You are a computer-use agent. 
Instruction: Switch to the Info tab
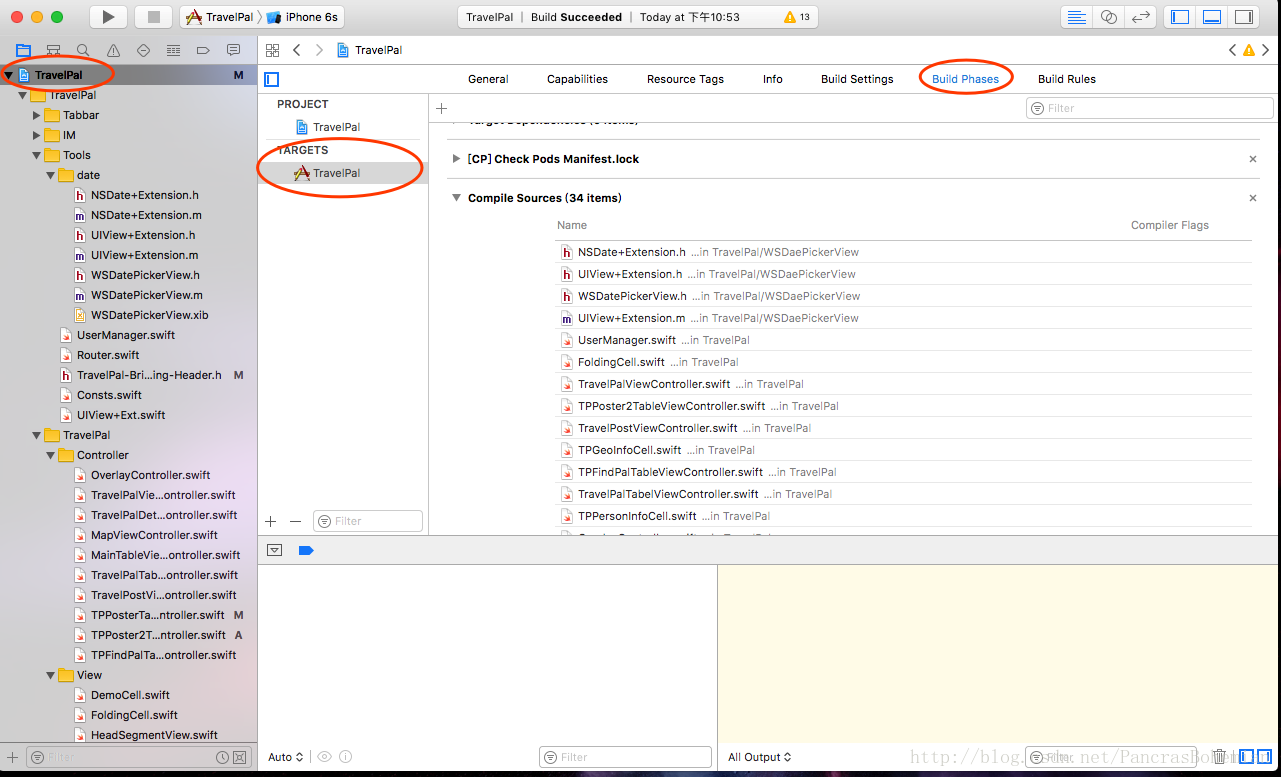click(x=773, y=79)
